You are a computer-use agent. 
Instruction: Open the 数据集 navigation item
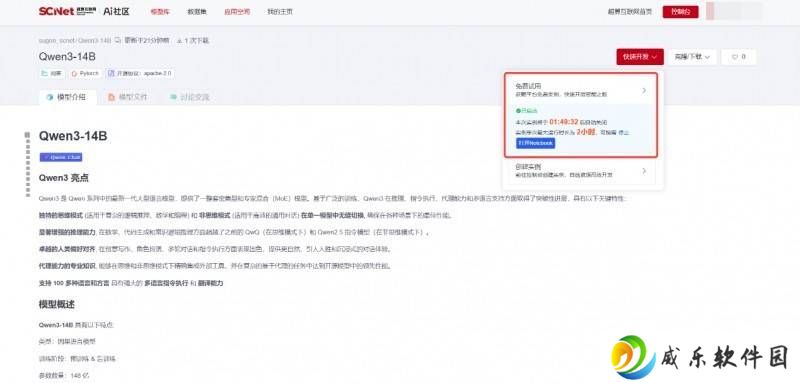point(197,12)
